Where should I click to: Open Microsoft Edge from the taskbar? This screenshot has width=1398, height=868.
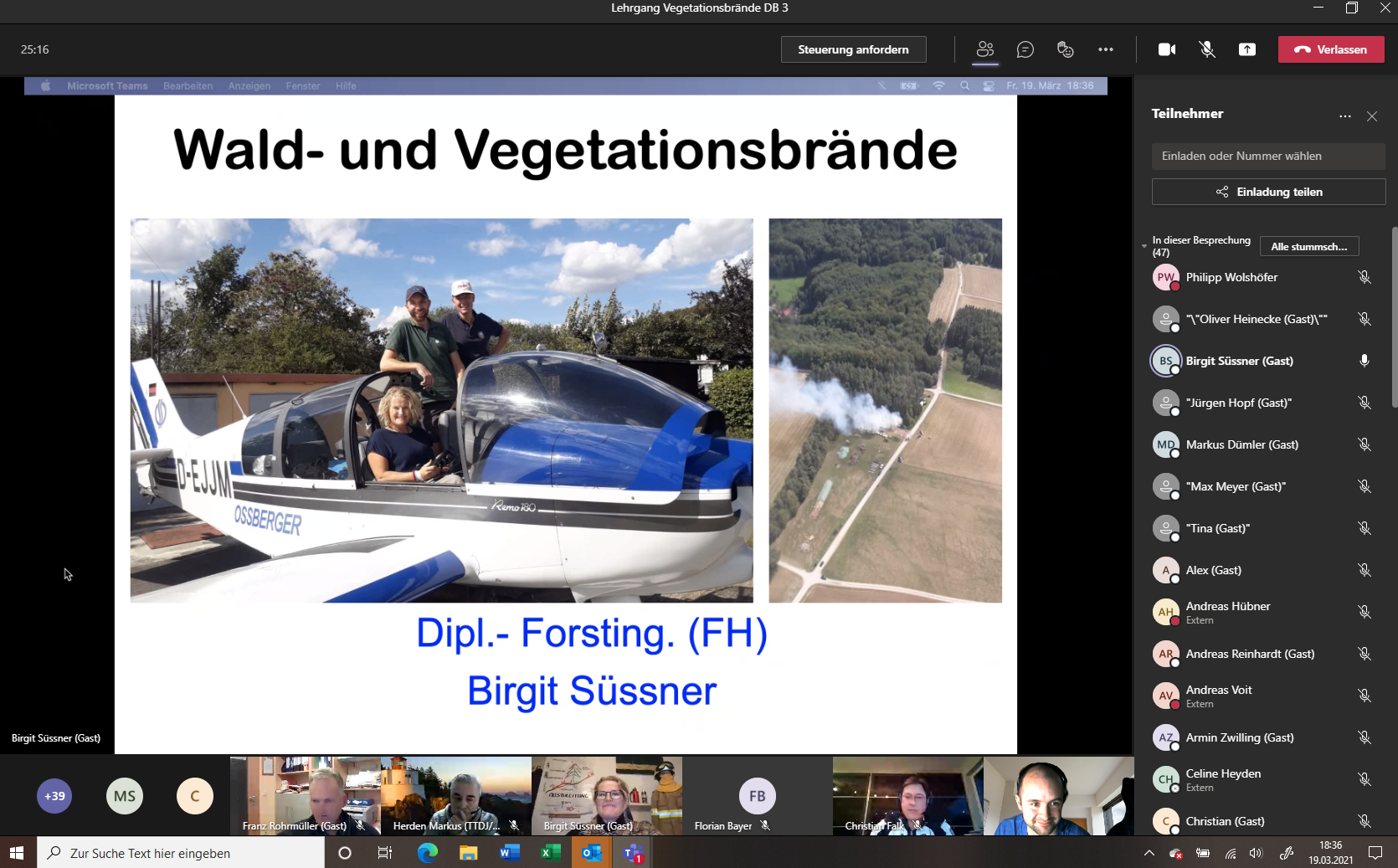tap(428, 853)
